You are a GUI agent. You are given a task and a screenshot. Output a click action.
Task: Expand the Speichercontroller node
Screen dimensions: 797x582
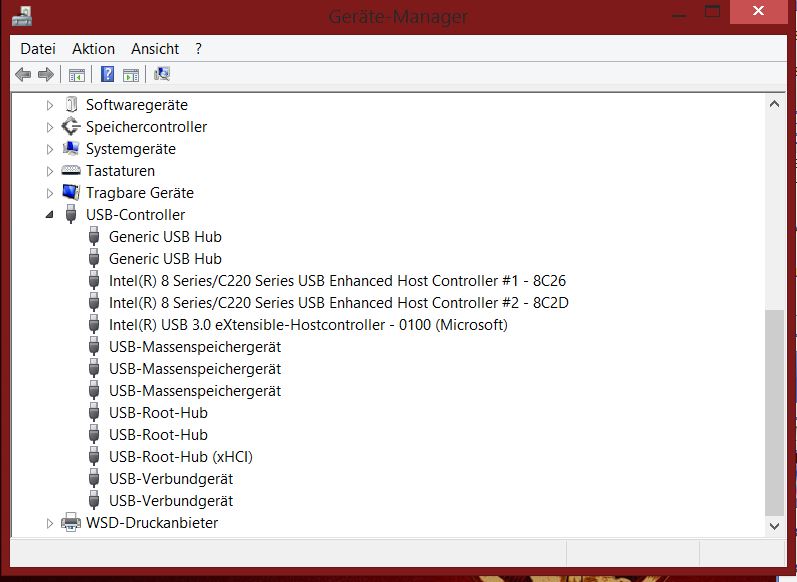click(x=49, y=127)
